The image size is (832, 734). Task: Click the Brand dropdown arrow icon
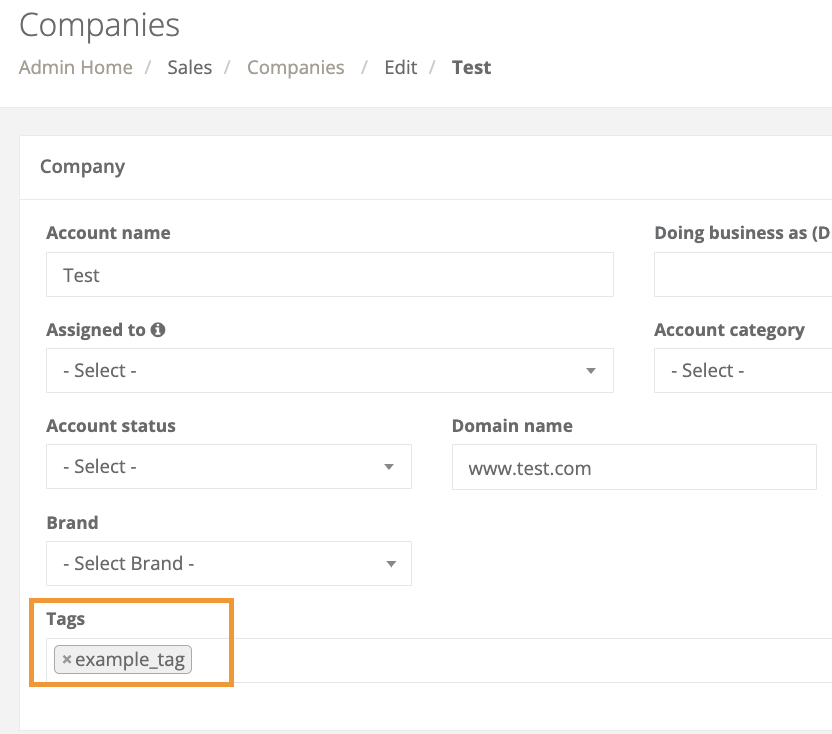tap(391, 563)
